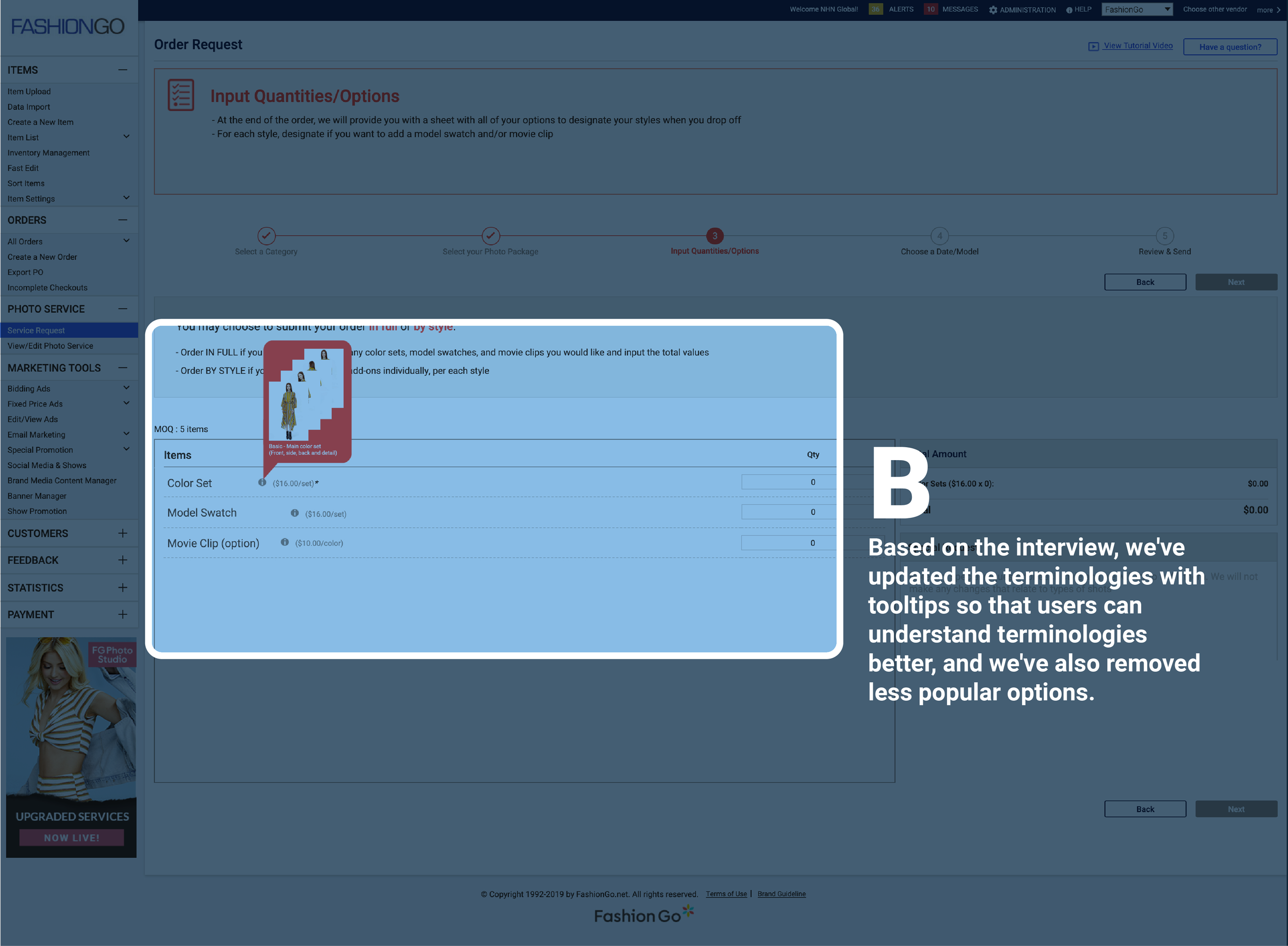
Task: Go to step 4 Choose a Date/Model
Action: tap(939, 236)
